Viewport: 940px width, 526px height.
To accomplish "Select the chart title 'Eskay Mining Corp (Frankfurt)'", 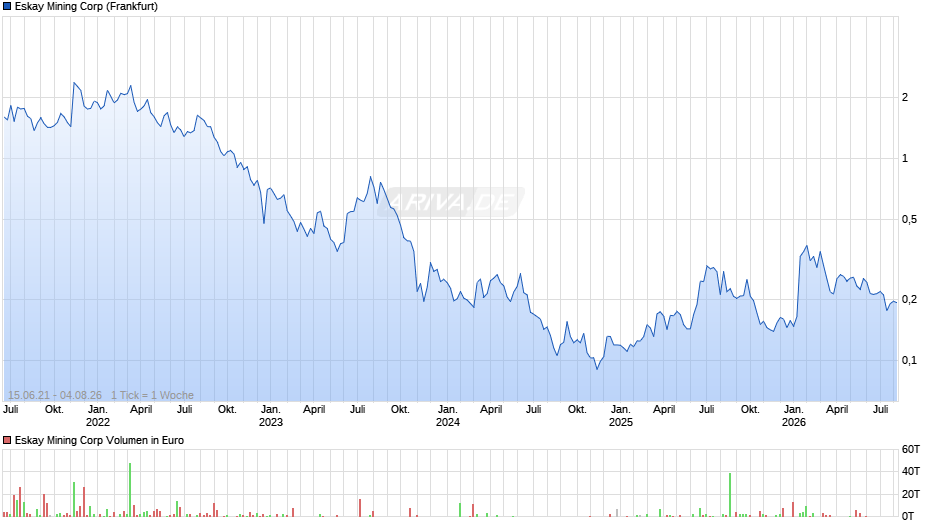I will pyautogui.click(x=86, y=7).
